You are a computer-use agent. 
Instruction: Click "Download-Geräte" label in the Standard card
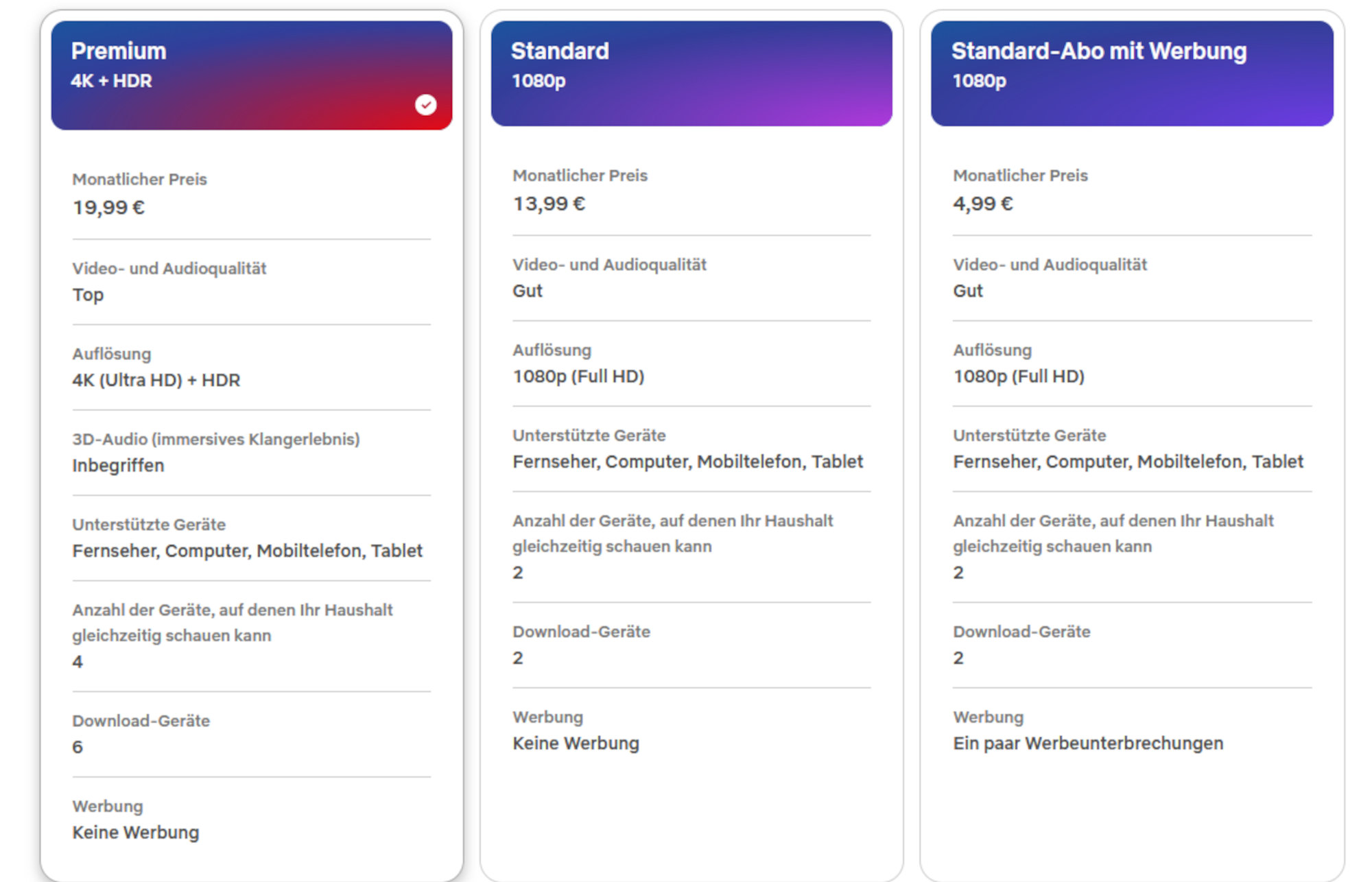pyautogui.click(x=581, y=632)
